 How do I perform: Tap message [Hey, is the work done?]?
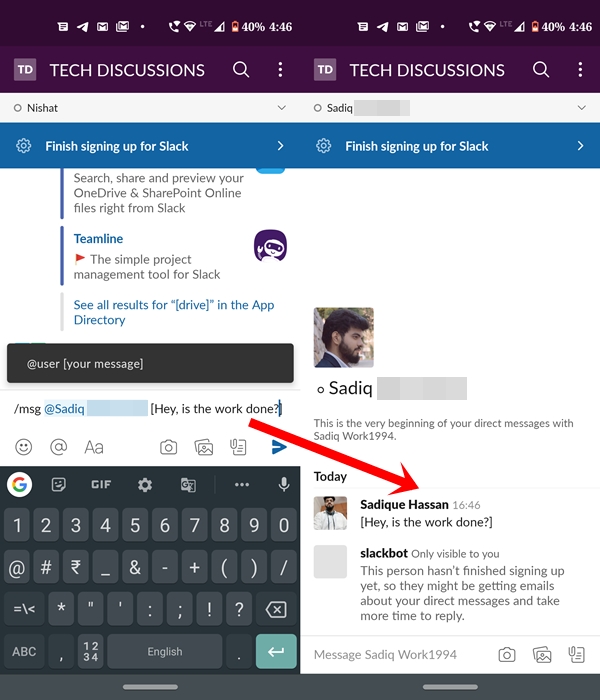tap(426, 522)
